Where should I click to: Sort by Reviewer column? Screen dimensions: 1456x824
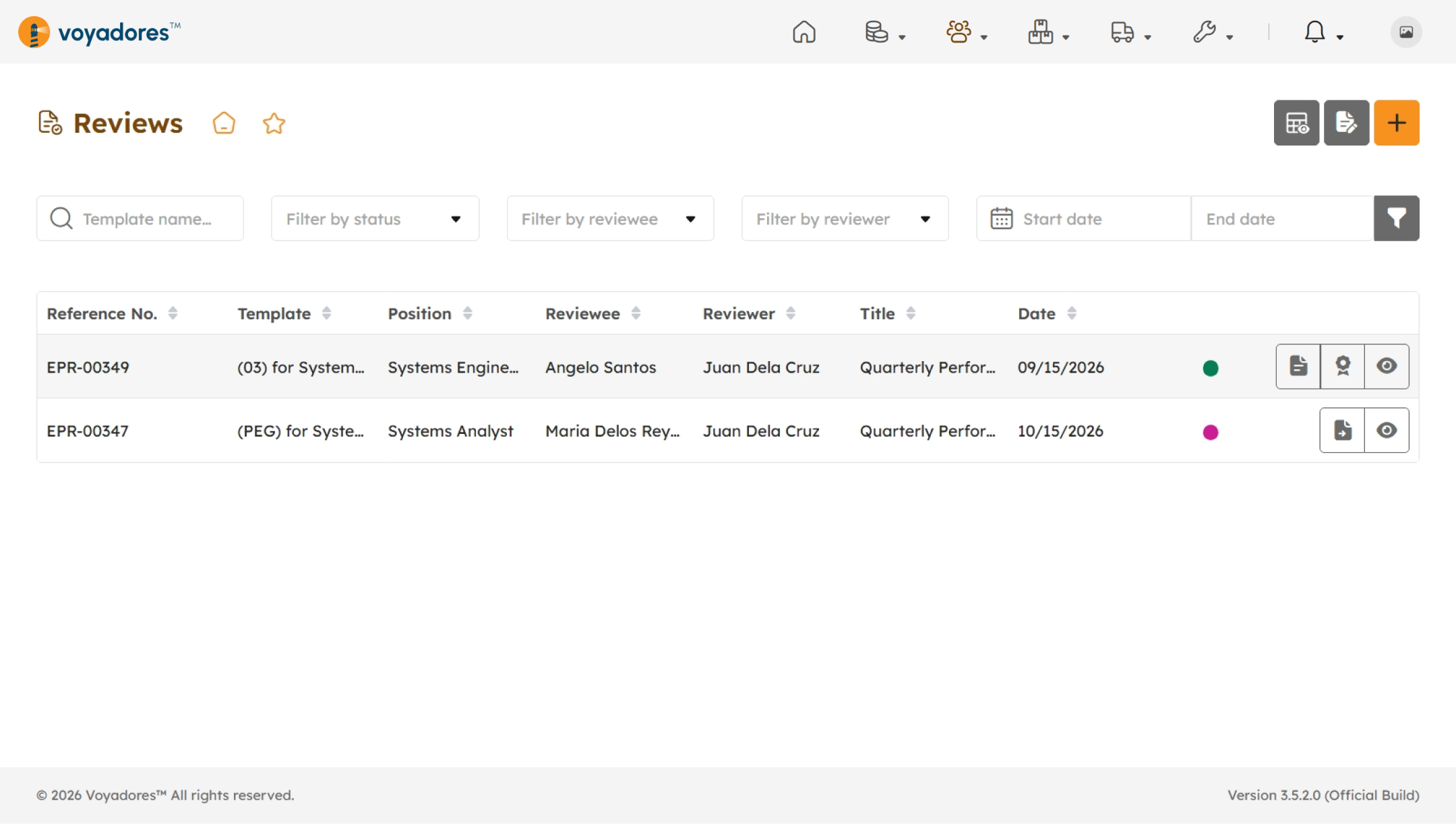[x=750, y=313]
